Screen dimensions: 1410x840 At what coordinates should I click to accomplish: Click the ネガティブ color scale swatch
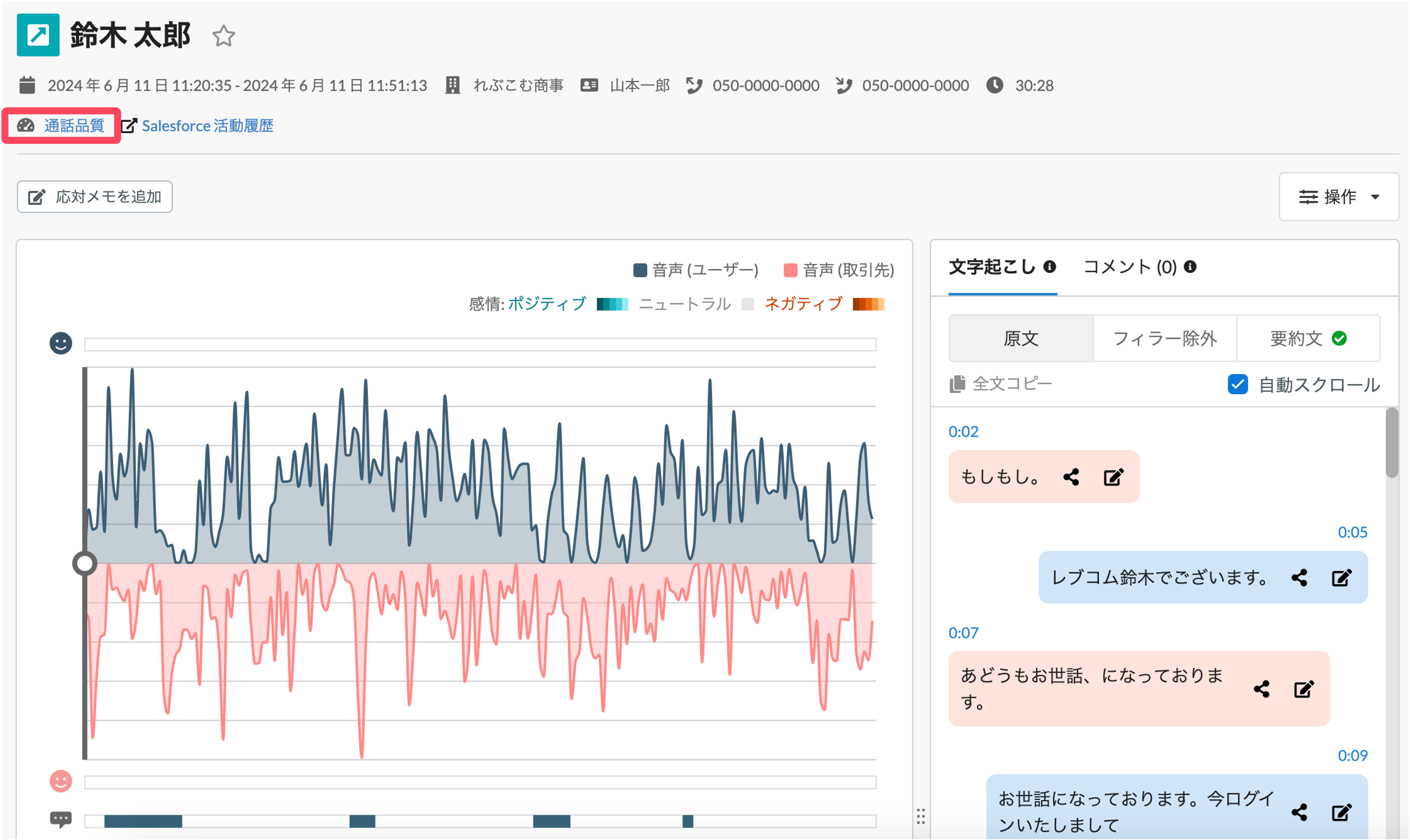click(869, 305)
